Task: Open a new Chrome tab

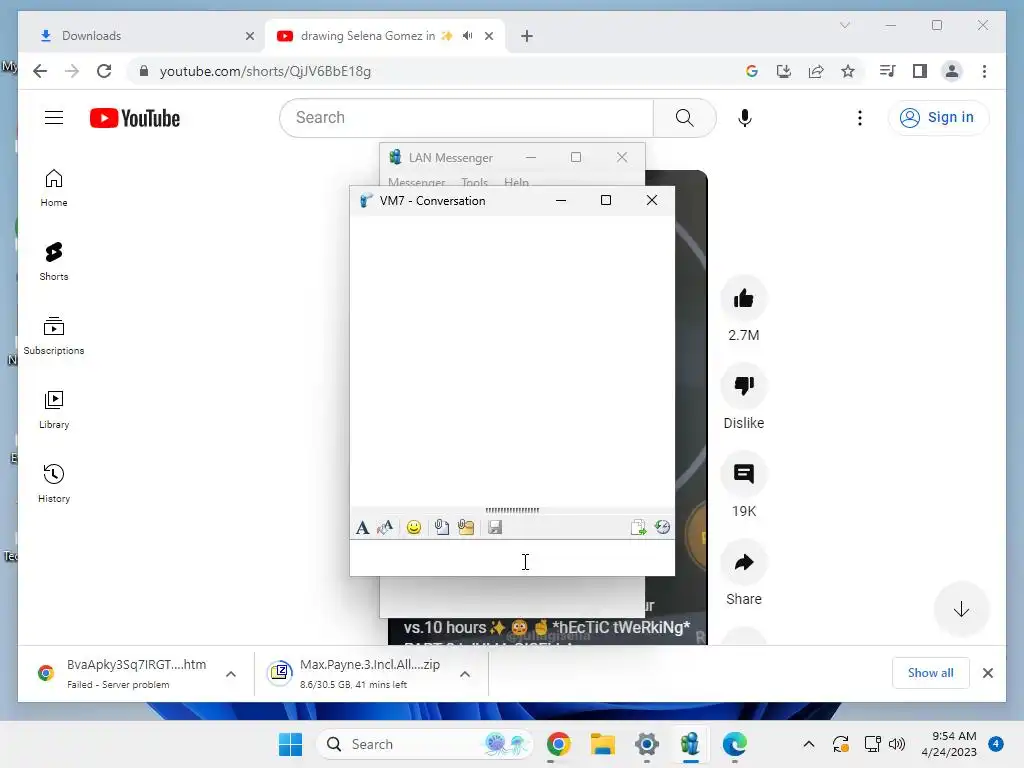Action: coord(527,36)
